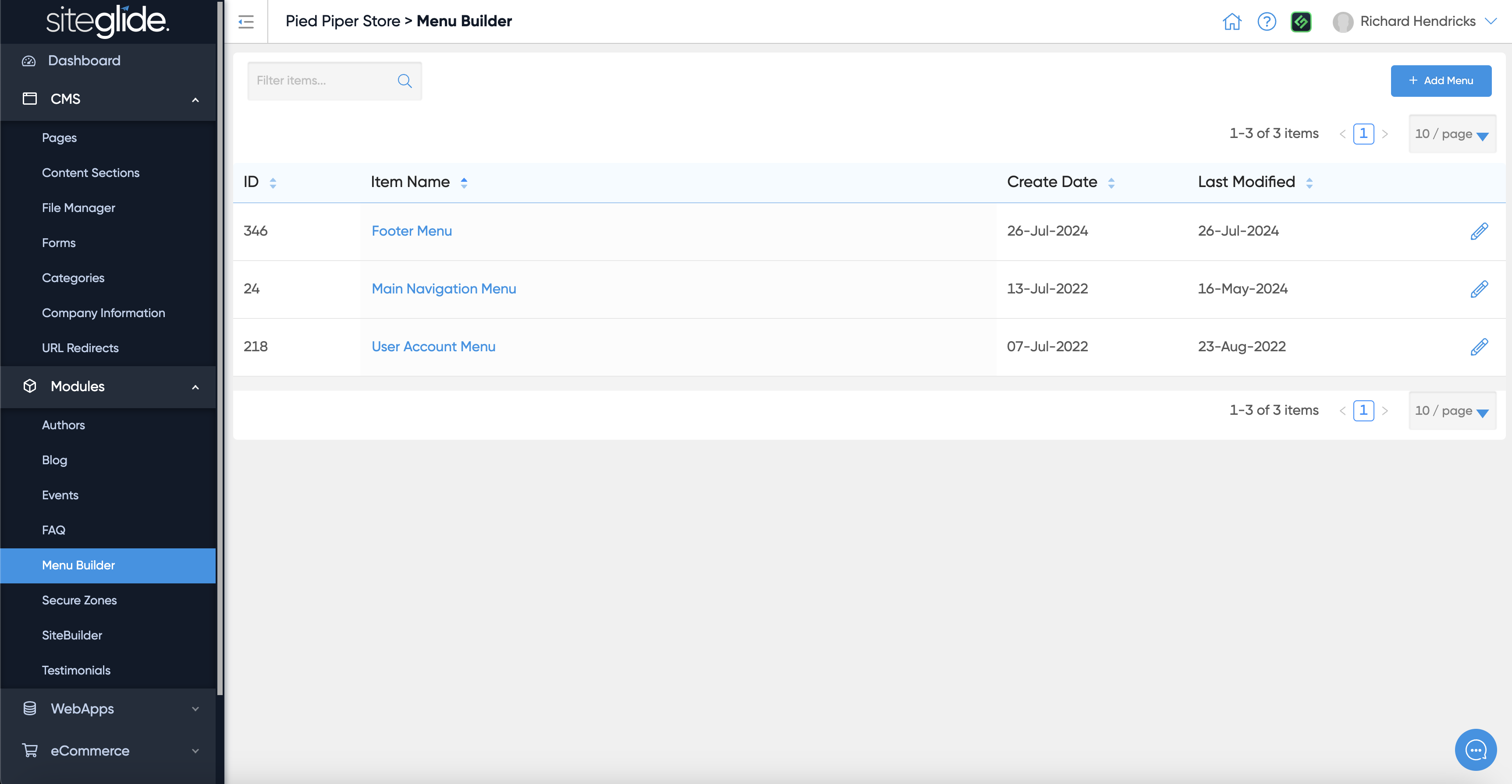1512x784 pixels.
Task: Click the home icon in the header
Action: [1232, 22]
